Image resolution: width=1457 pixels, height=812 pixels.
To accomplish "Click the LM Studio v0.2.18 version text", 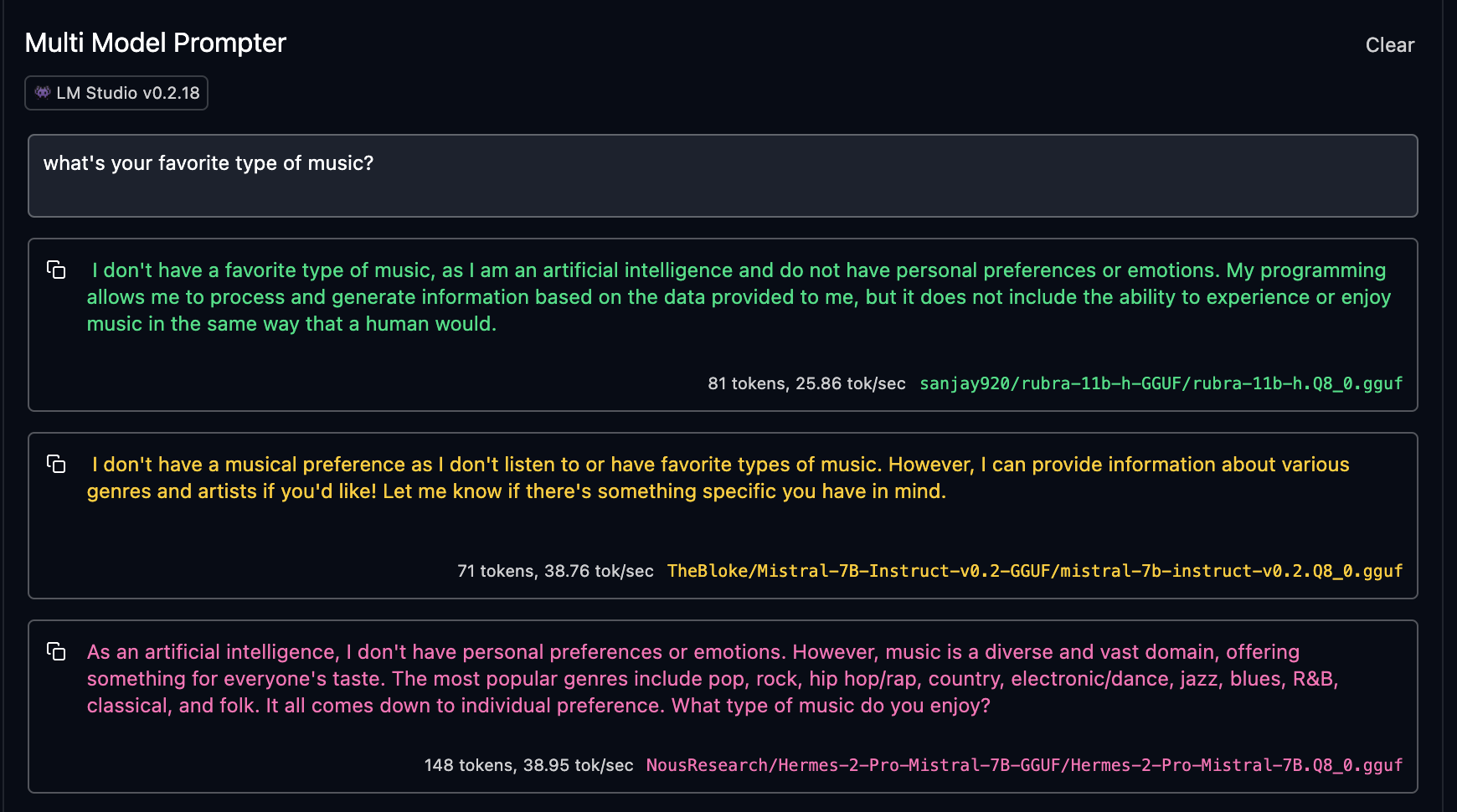I will point(128,93).
